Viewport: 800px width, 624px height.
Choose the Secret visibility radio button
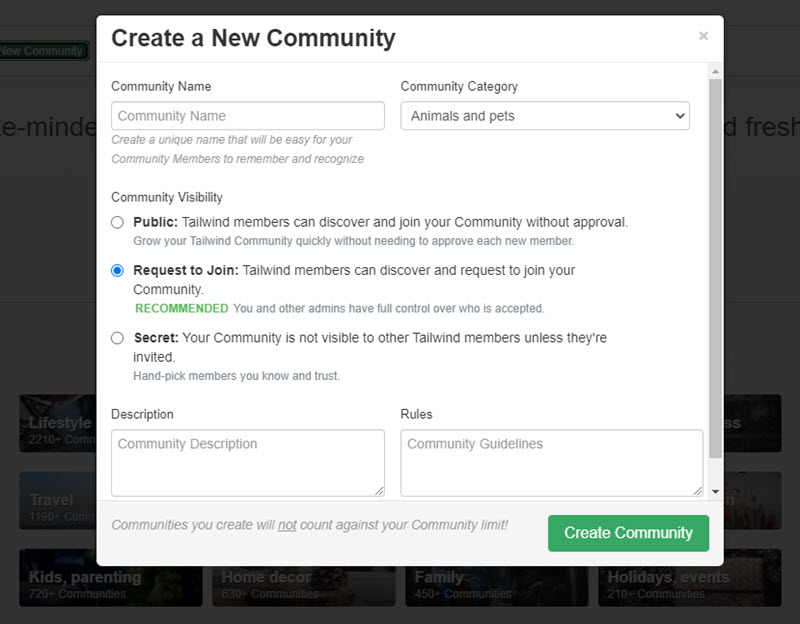(118, 338)
